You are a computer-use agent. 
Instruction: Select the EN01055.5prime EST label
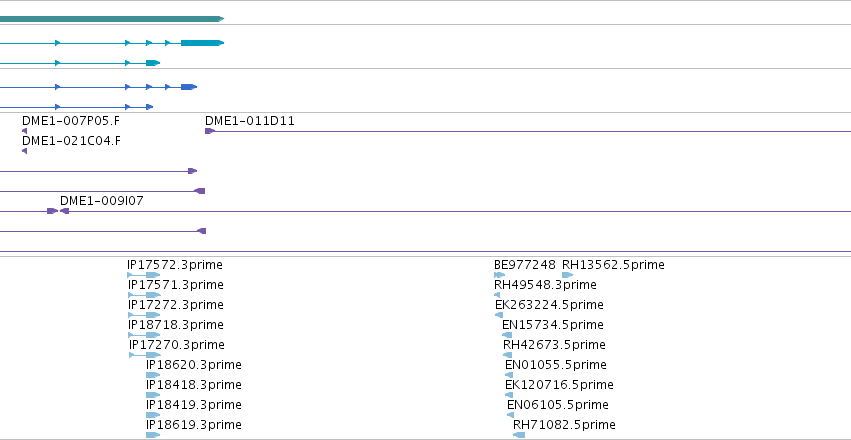click(x=556, y=365)
